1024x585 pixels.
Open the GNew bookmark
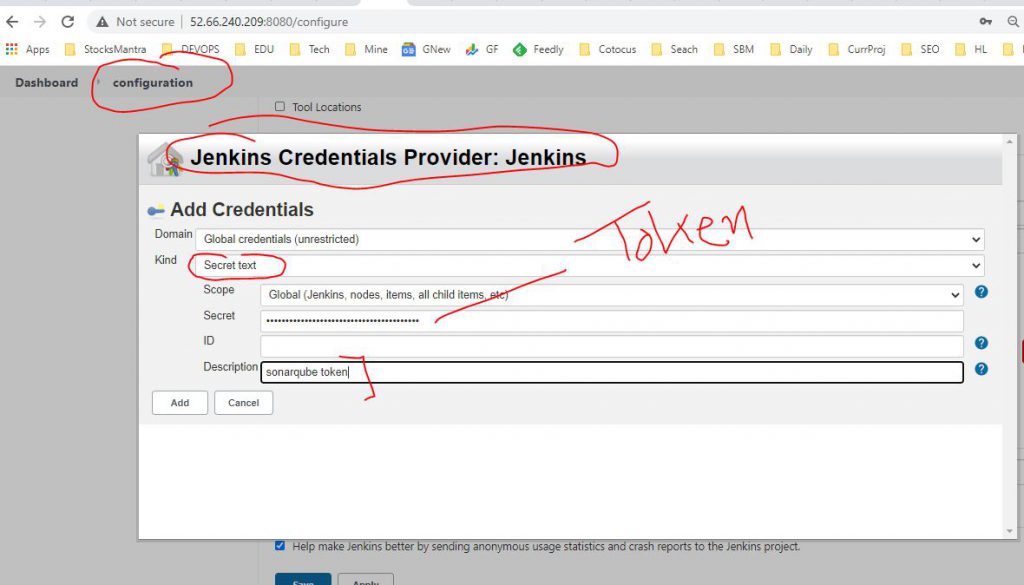[x=426, y=49]
